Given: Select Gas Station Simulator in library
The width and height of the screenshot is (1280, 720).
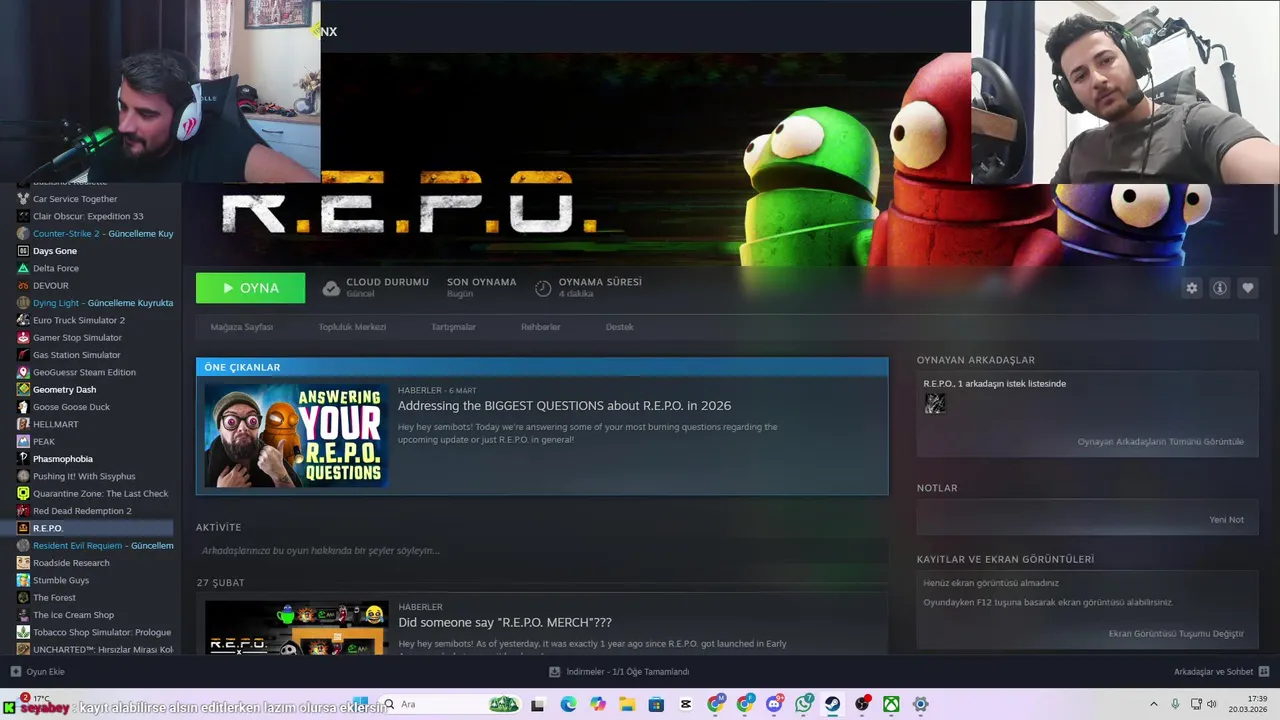Looking at the screenshot, I should [77, 355].
